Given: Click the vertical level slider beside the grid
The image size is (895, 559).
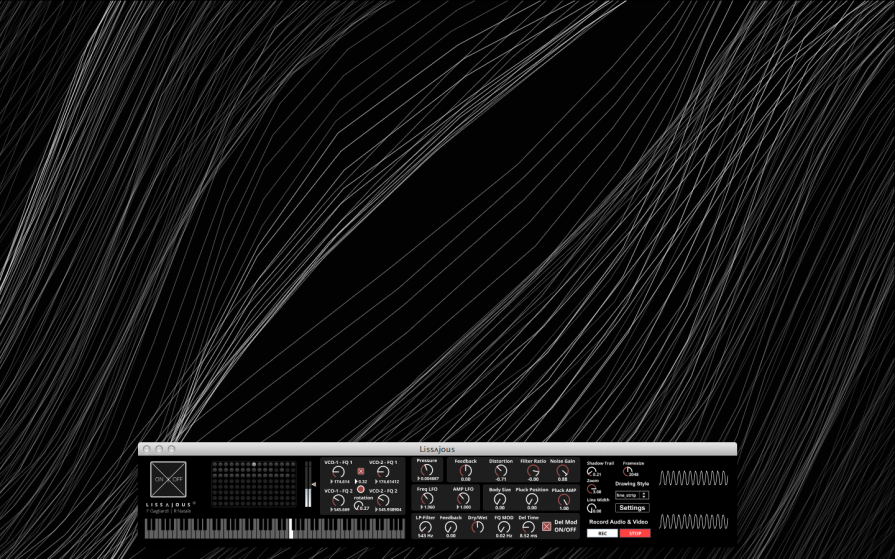Looking at the screenshot, I should (x=308, y=484).
